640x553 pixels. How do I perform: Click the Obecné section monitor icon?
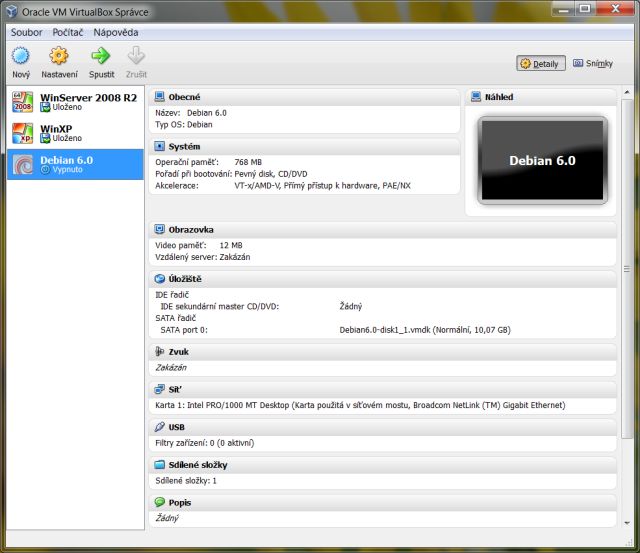click(159, 97)
